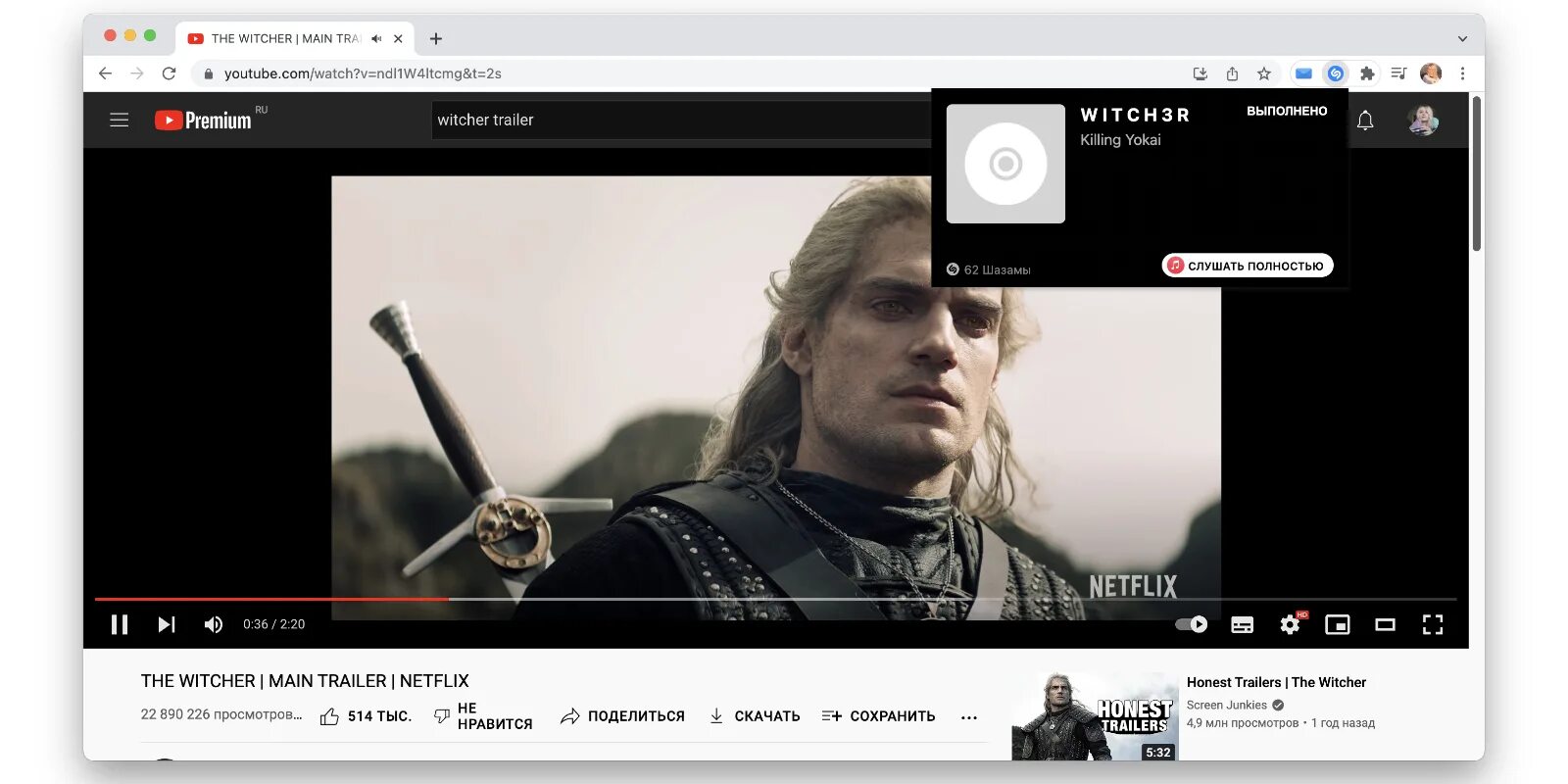Close THE WITCHER browser tab
Screen dimensions: 1568x784
(398, 39)
